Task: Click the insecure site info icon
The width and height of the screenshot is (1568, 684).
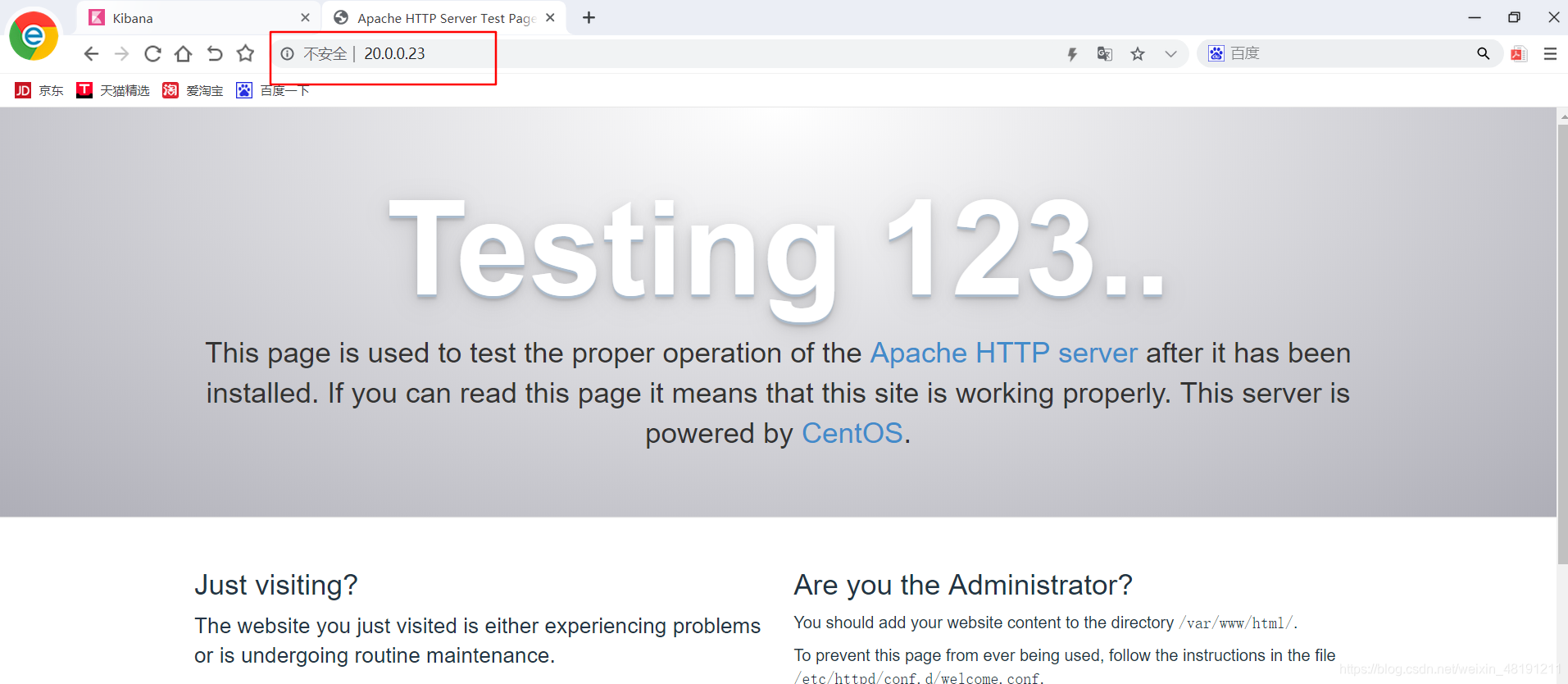Action: [x=288, y=54]
